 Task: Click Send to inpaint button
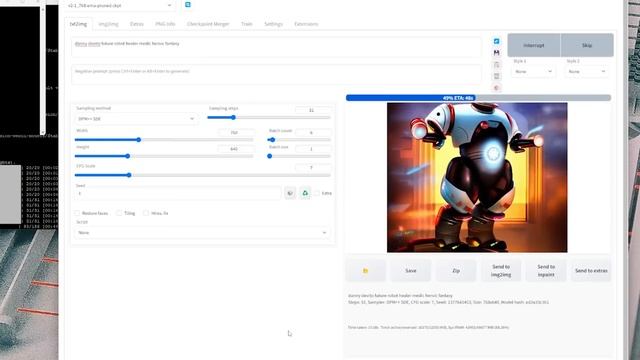coord(546,271)
